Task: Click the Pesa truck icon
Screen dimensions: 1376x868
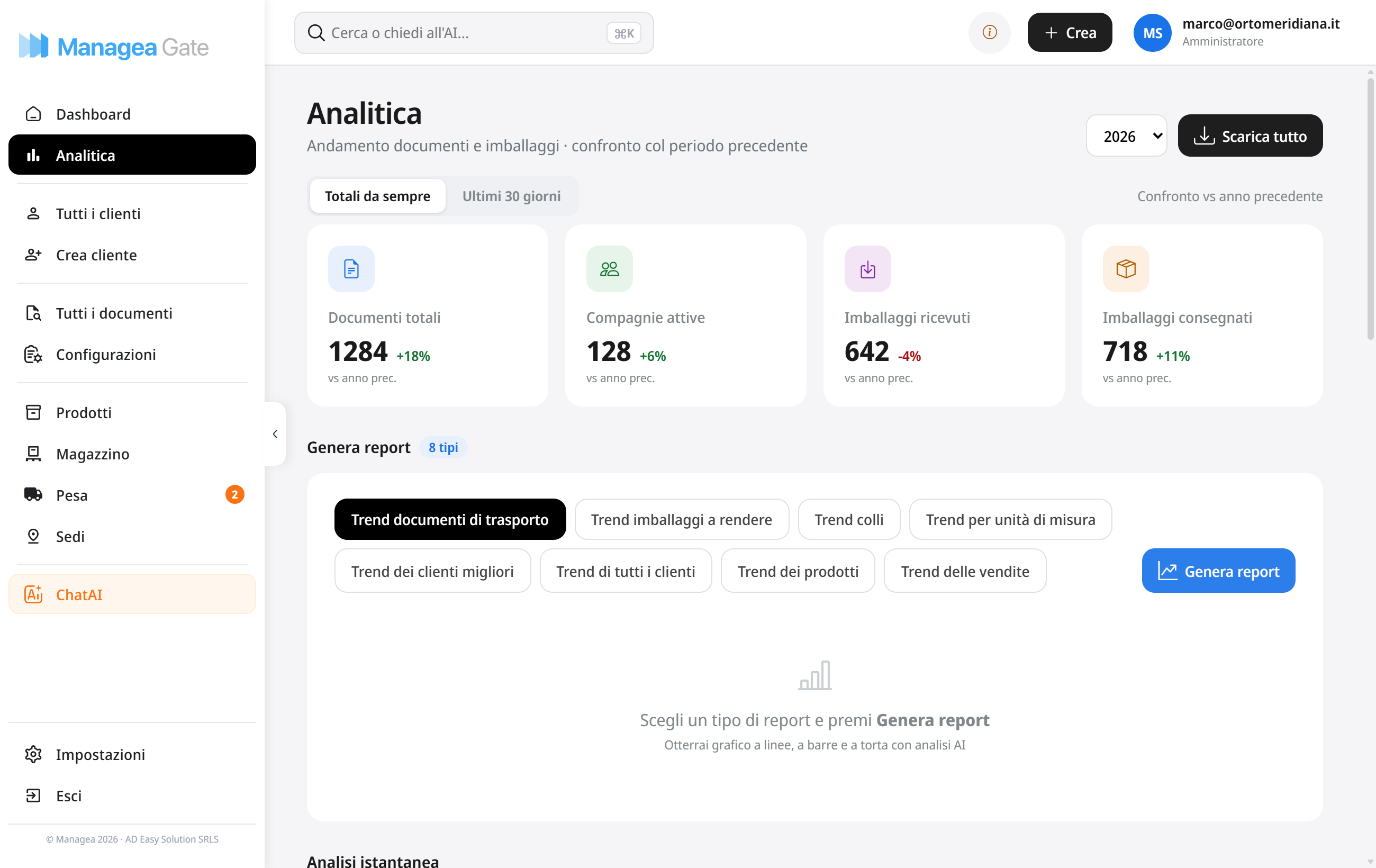Action: [x=33, y=494]
